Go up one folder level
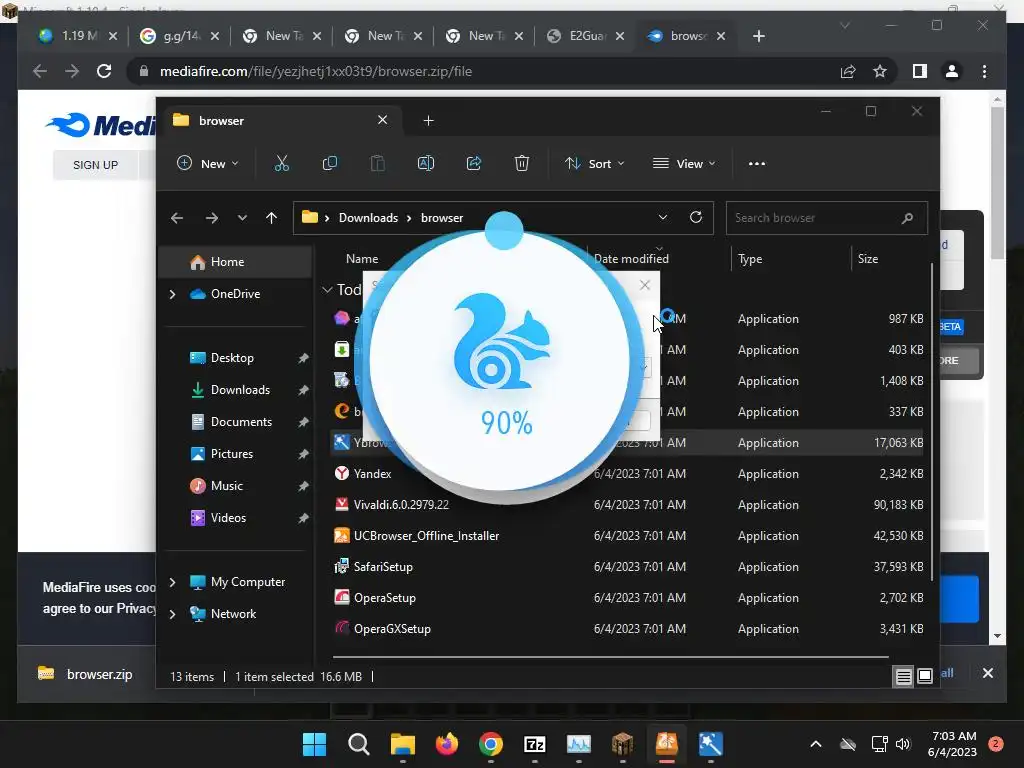Viewport: 1024px width, 768px height. coord(271,218)
